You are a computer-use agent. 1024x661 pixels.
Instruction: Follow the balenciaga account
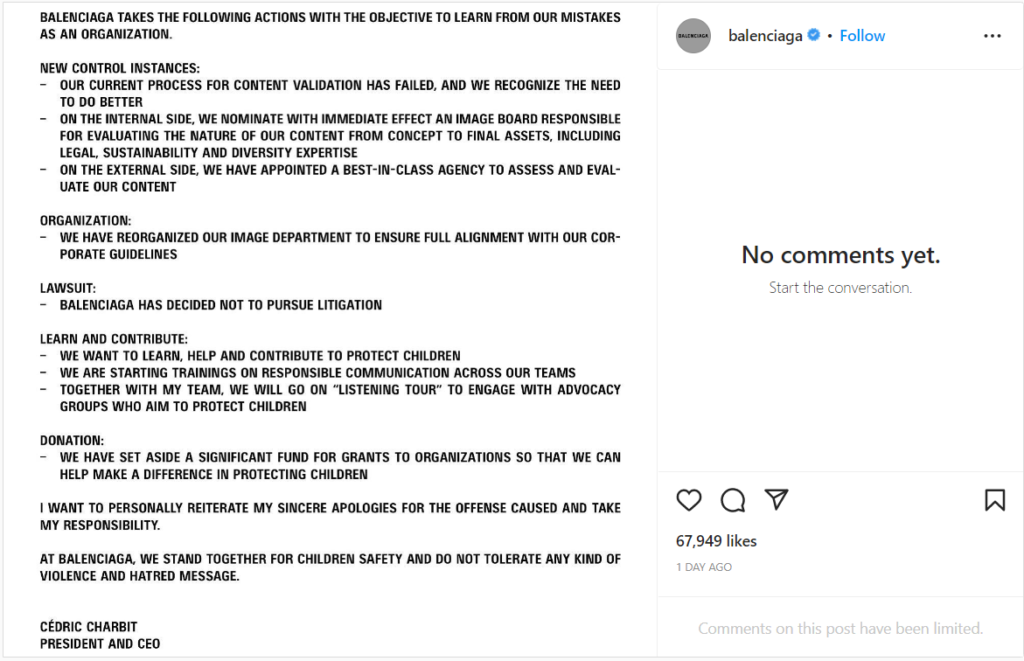tap(862, 36)
